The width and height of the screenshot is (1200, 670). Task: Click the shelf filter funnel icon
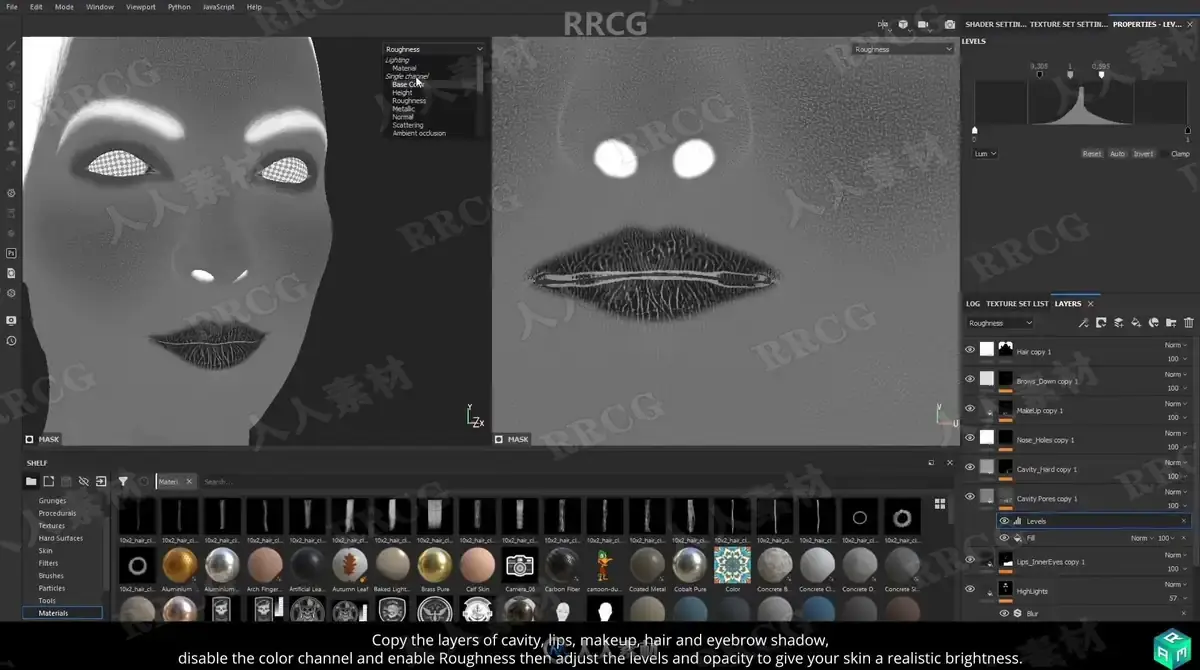click(x=123, y=481)
